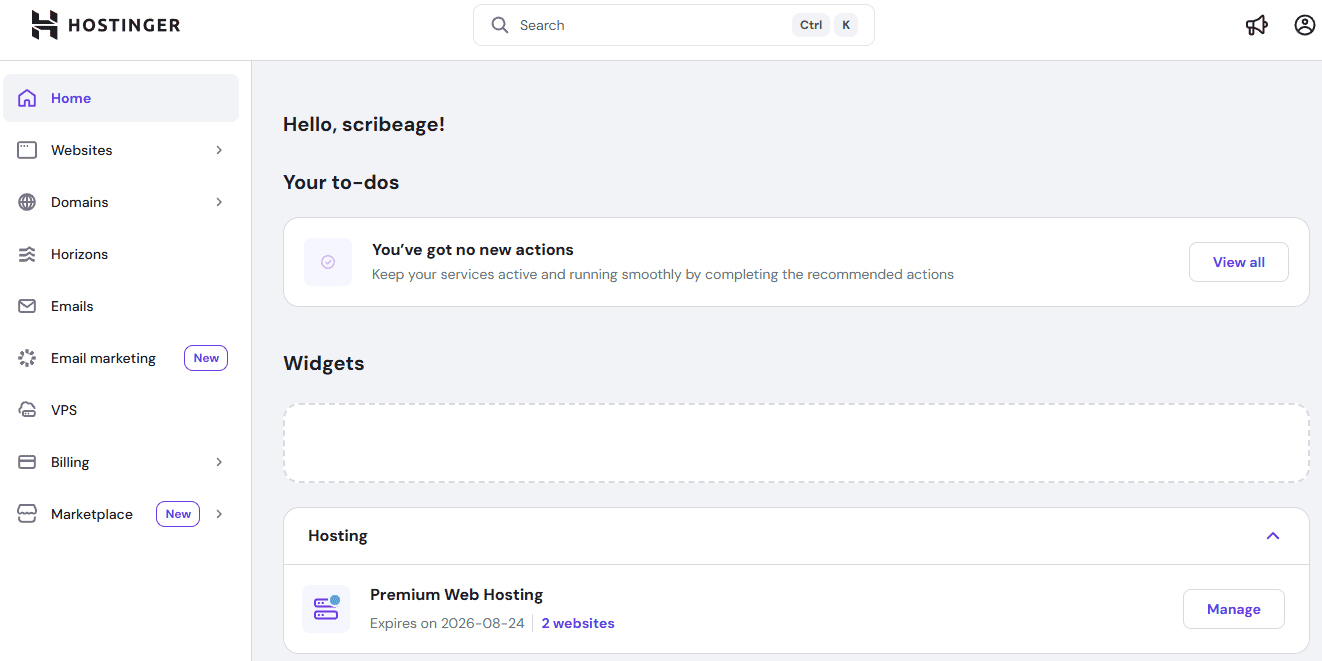Click the Marketplace storefront icon
Image resolution: width=1322 pixels, height=661 pixels.
[x=27, y=514]
